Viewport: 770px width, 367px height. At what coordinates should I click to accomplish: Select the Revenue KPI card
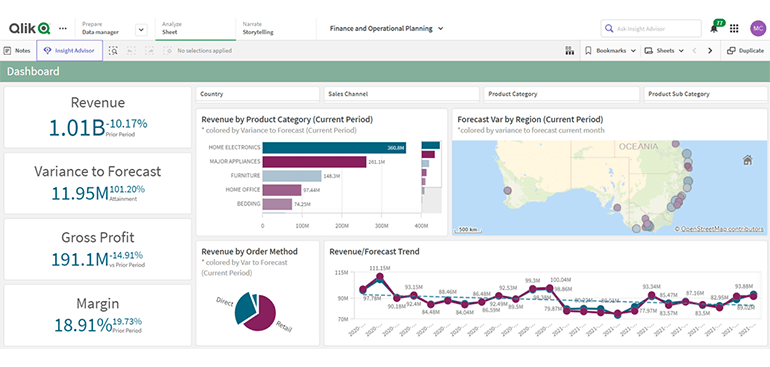click(x=98, y=117)
